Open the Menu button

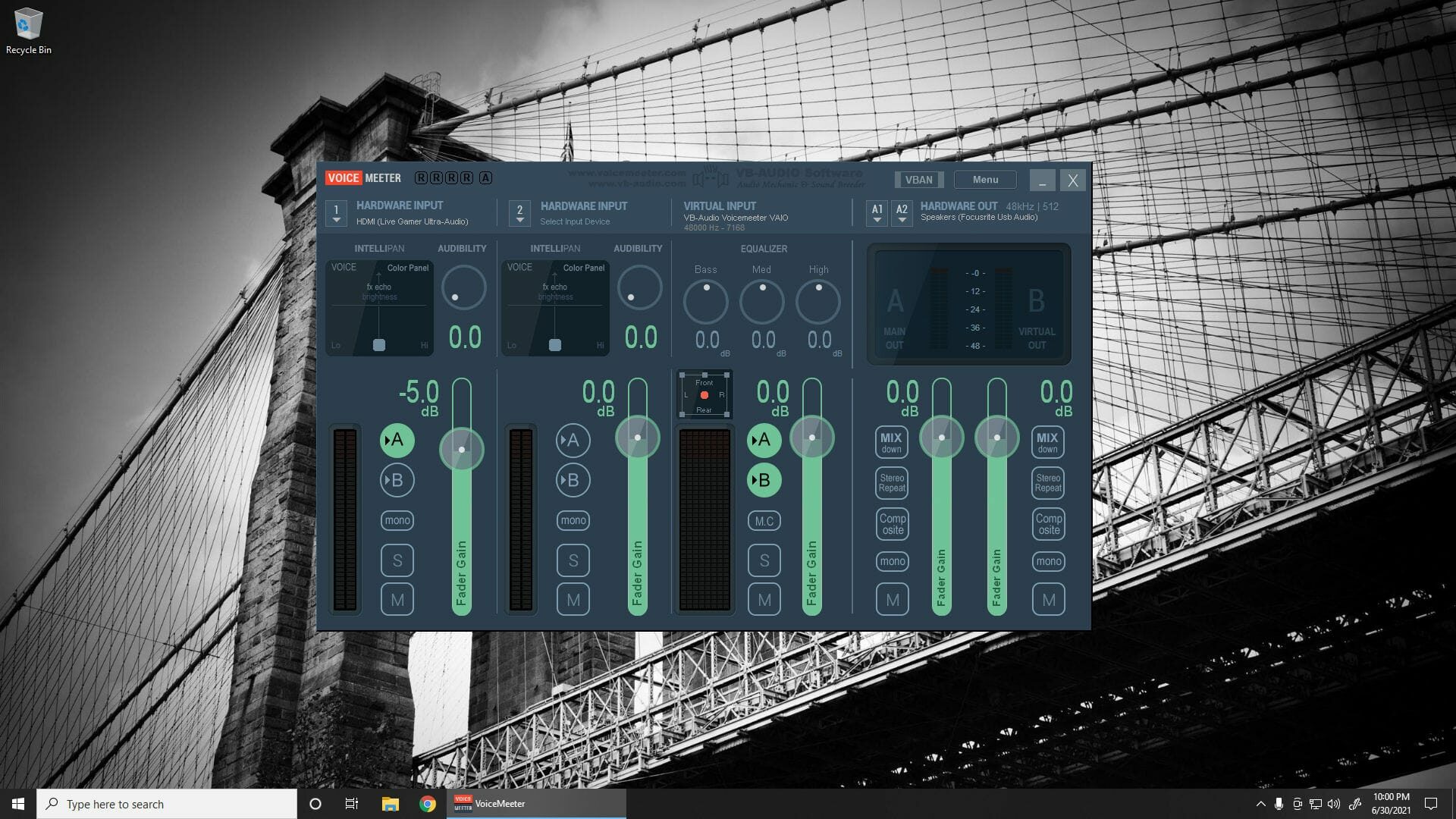[985, 180]
